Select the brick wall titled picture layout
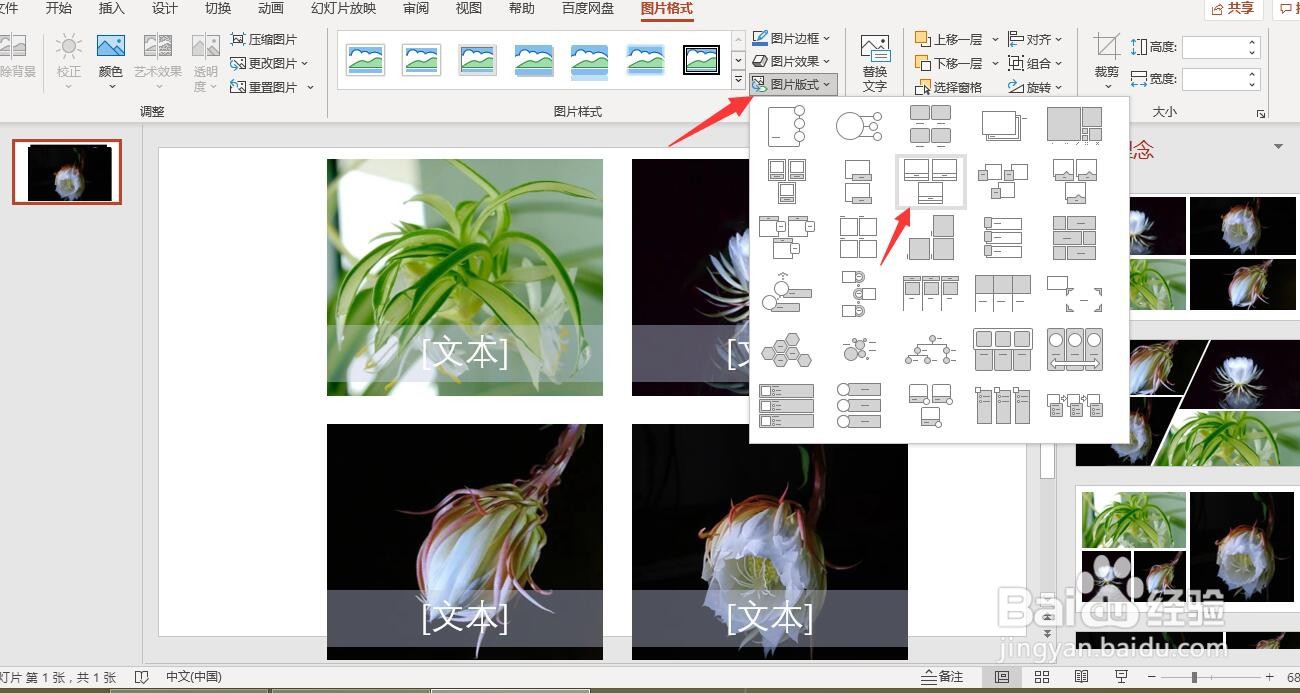Screen dimensions: 1300x693 point(1074,238)
